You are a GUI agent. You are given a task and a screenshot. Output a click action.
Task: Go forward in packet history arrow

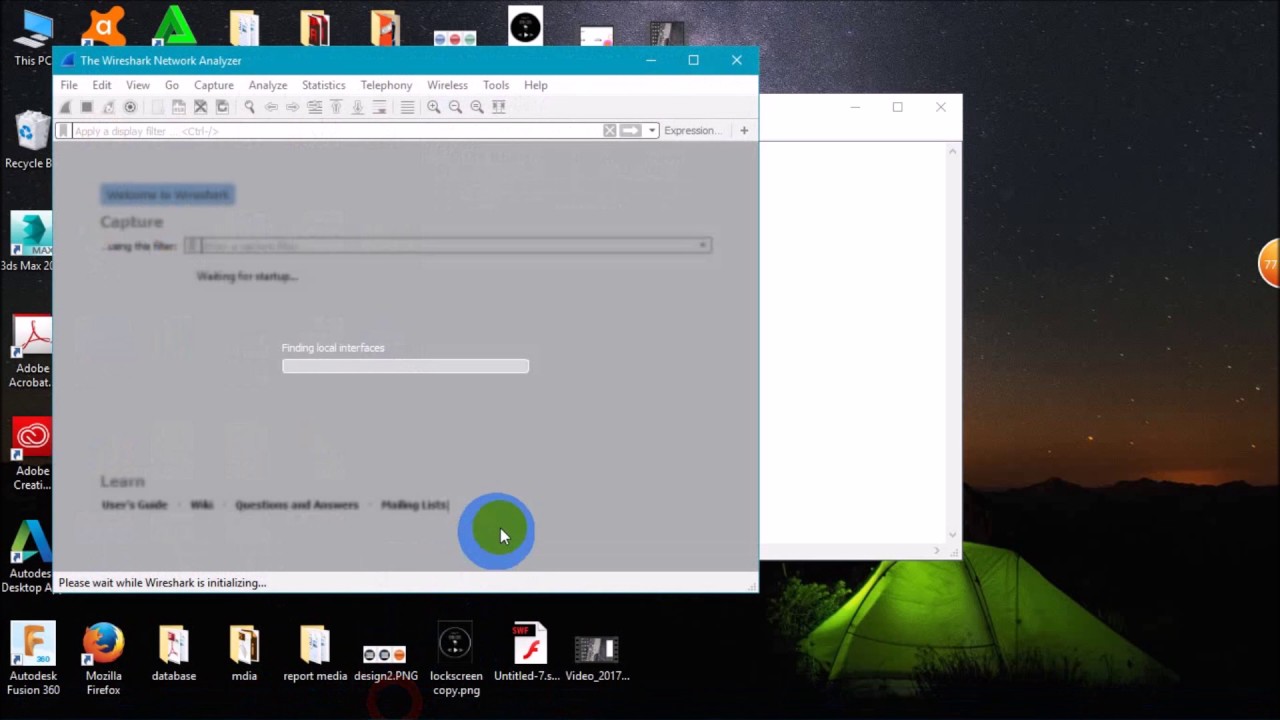pyautogui.click(x=293, y=107)
